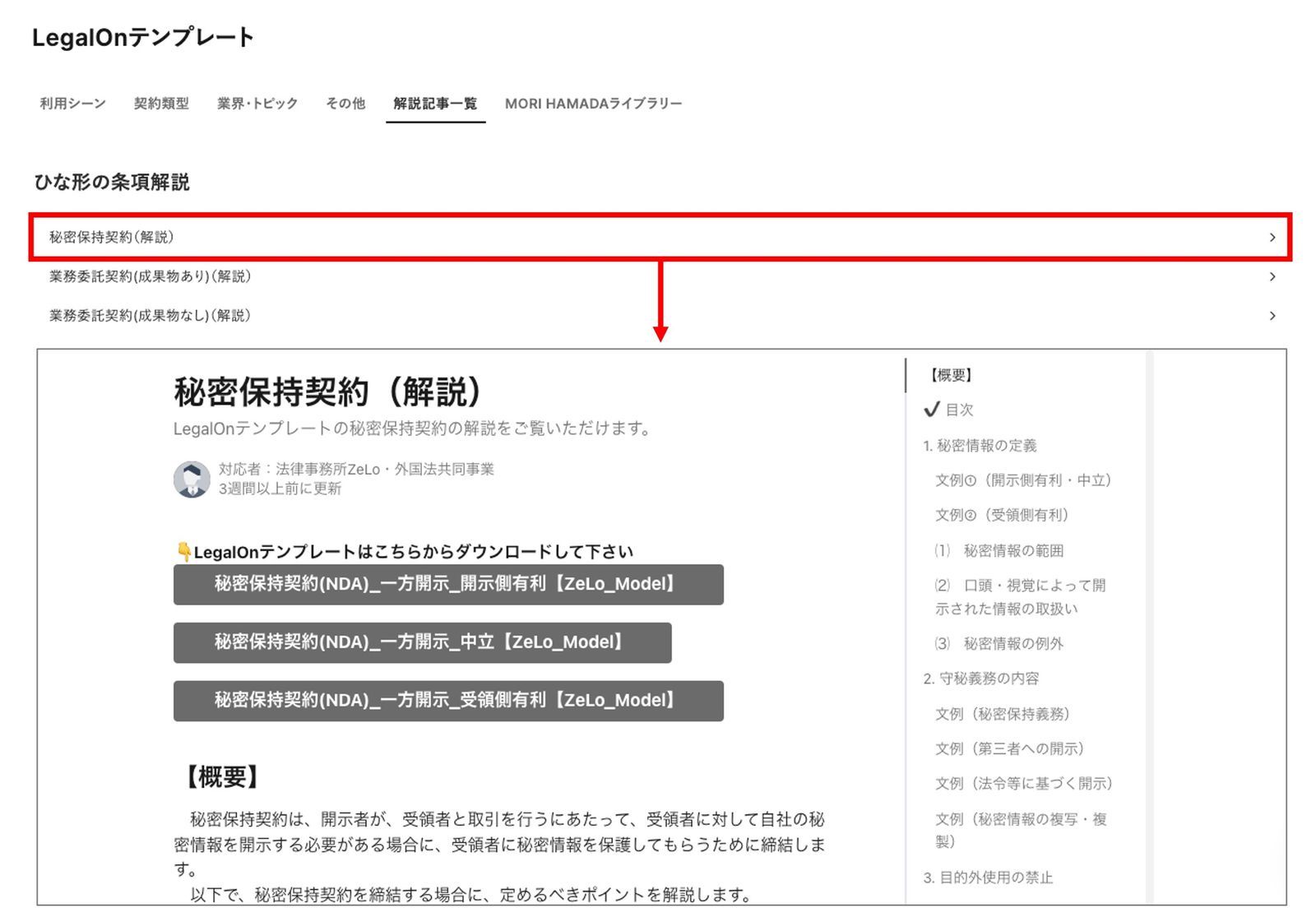
Task: Click the pointing-down emoji beside the download heading
Action: (x=183, y=551)
